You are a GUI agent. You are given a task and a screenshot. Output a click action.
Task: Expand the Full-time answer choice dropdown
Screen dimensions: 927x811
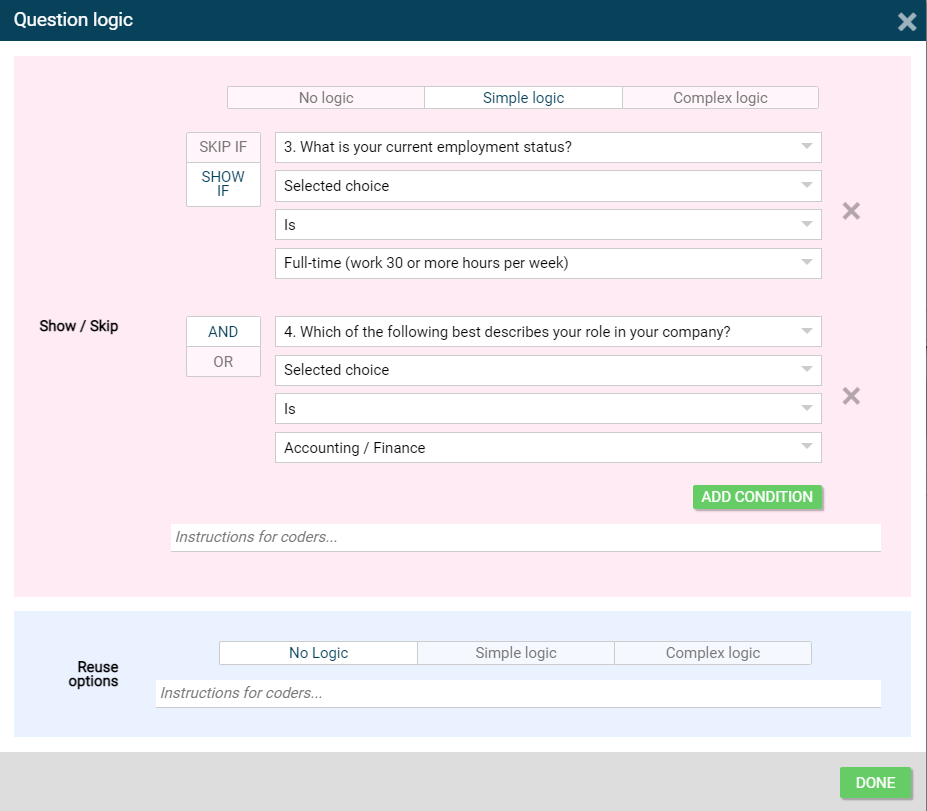click(x=548, y=263)
